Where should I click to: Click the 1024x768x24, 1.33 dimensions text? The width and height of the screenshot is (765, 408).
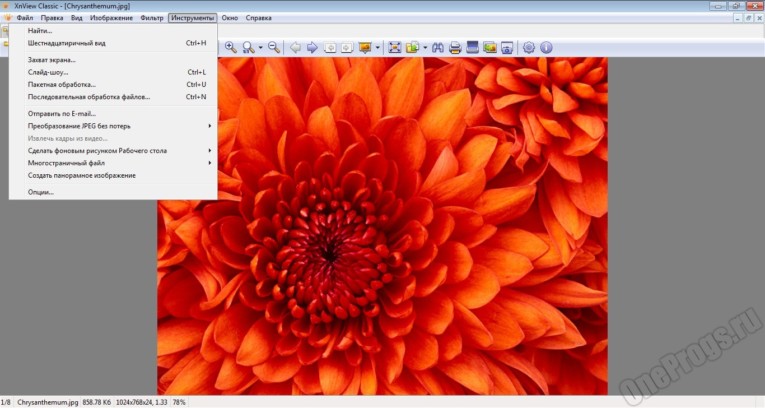click(141, 402)
